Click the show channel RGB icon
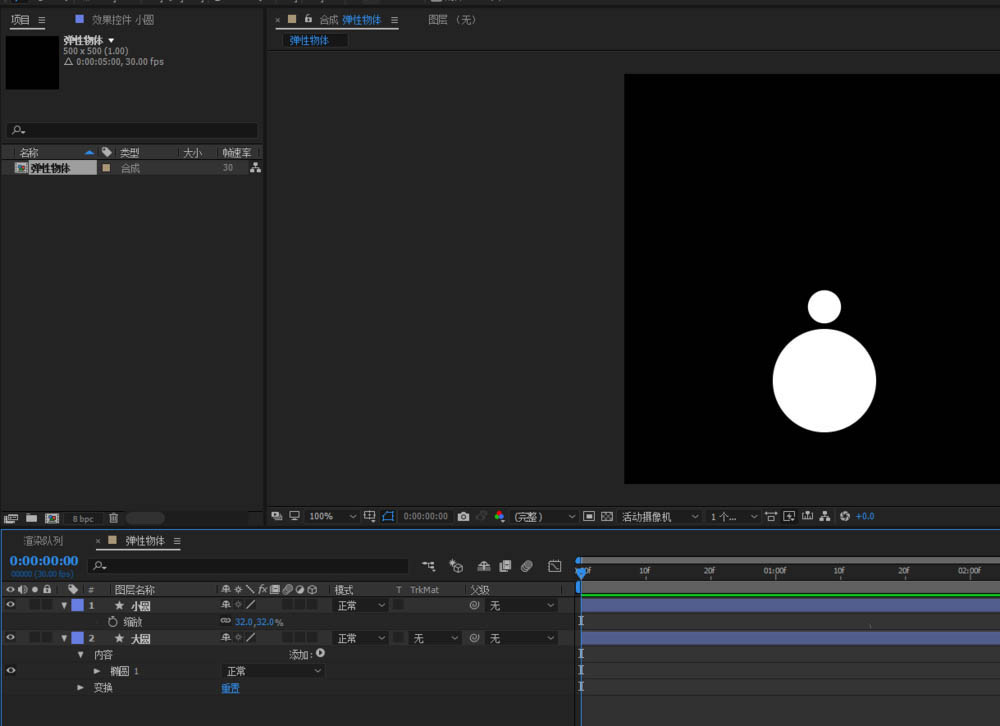This screenshot has height=726, width=1000. click(x=500, y=516)
